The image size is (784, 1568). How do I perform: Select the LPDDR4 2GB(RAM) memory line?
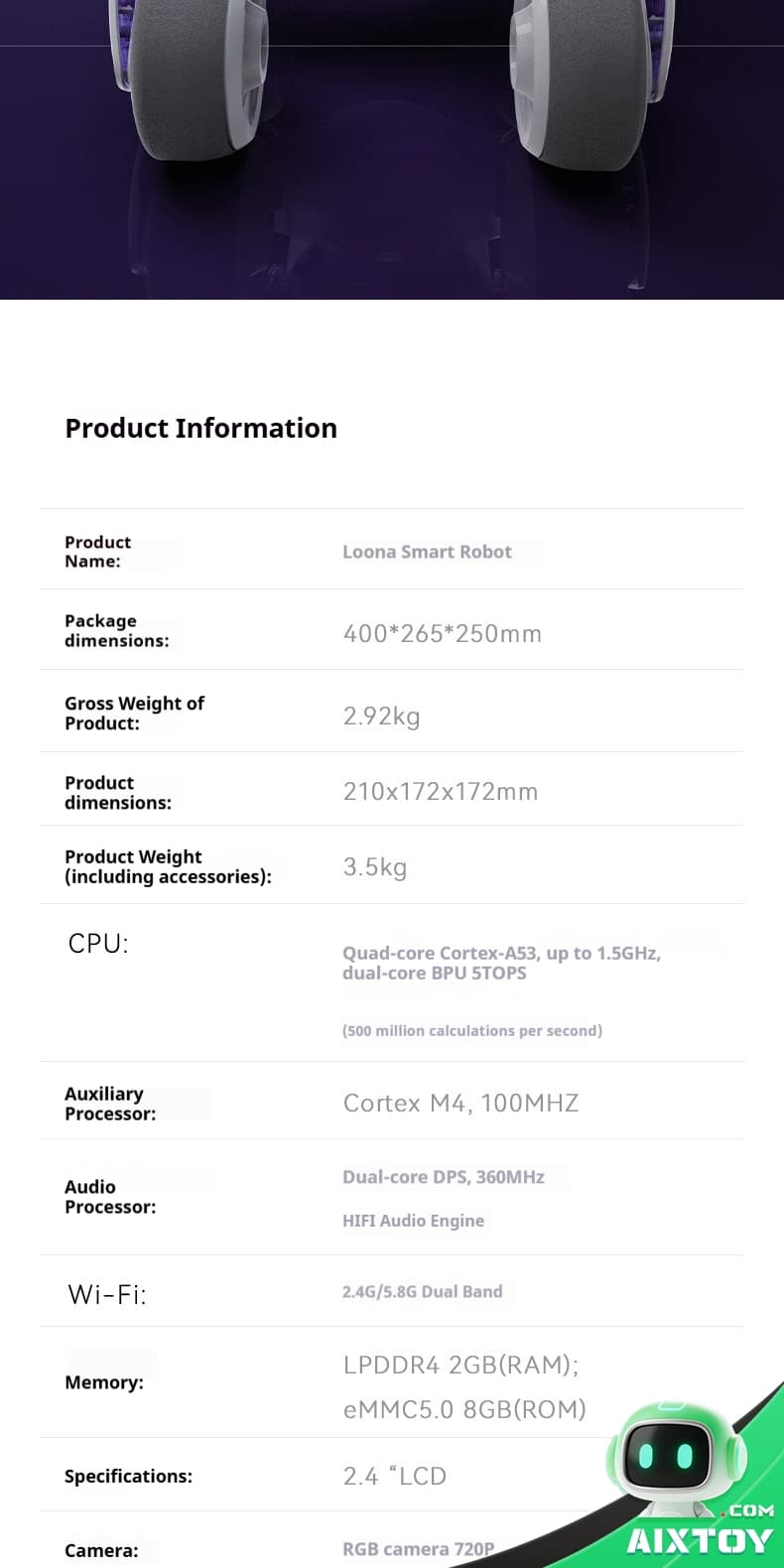pos(461,1365)
